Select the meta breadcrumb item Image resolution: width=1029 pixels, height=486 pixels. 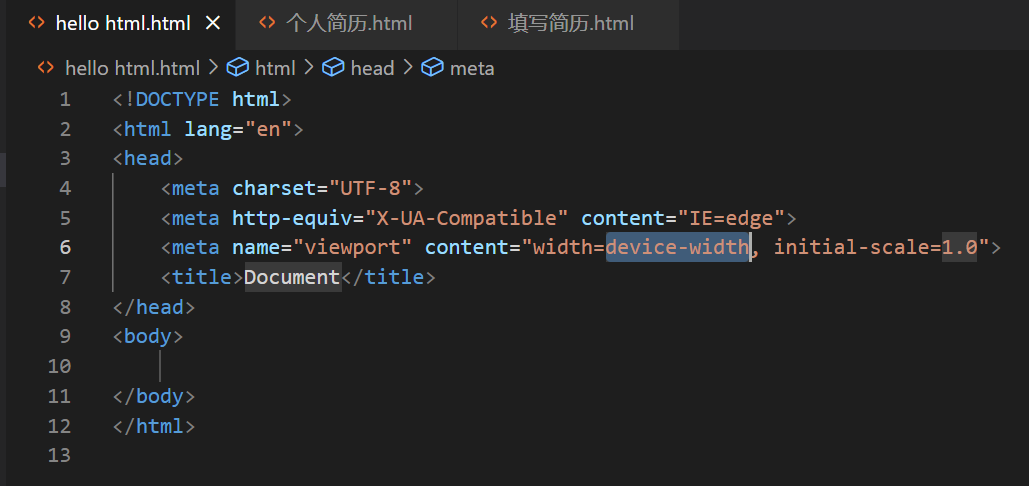click(472, 68)
